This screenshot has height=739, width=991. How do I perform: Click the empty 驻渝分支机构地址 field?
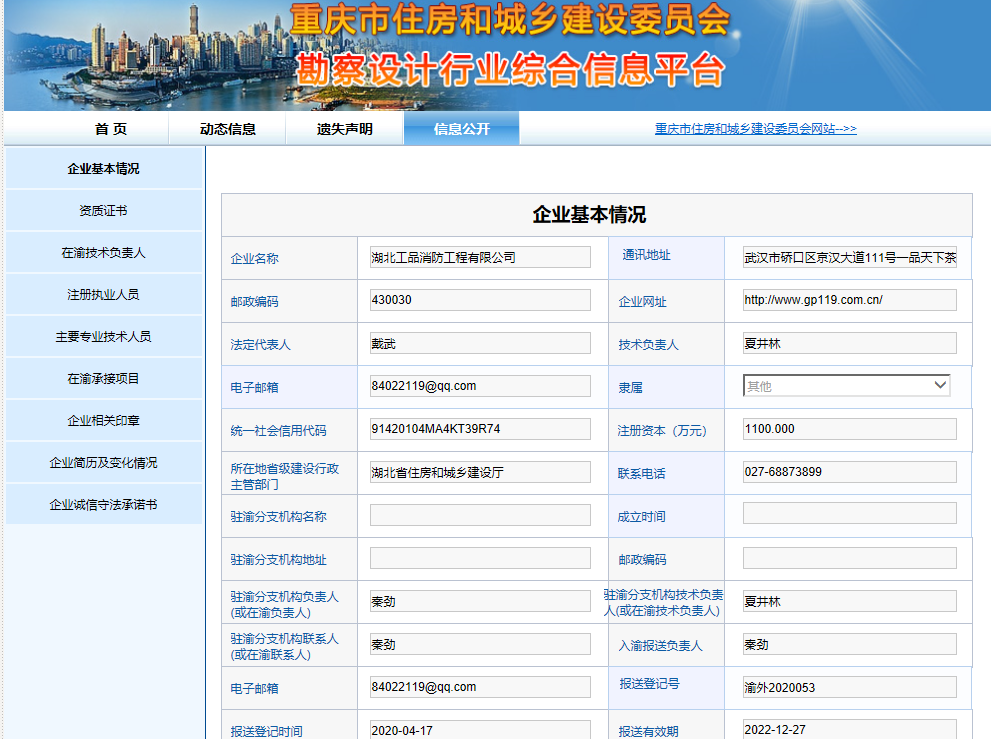pyautogui.click(x=480, y=558)
